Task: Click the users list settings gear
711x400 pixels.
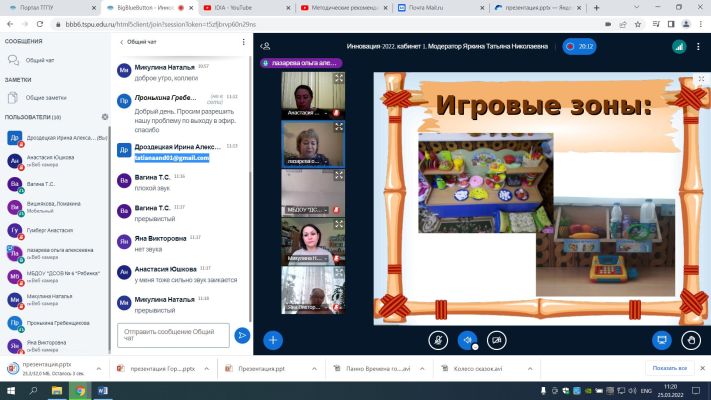Action: coord(105,117)
